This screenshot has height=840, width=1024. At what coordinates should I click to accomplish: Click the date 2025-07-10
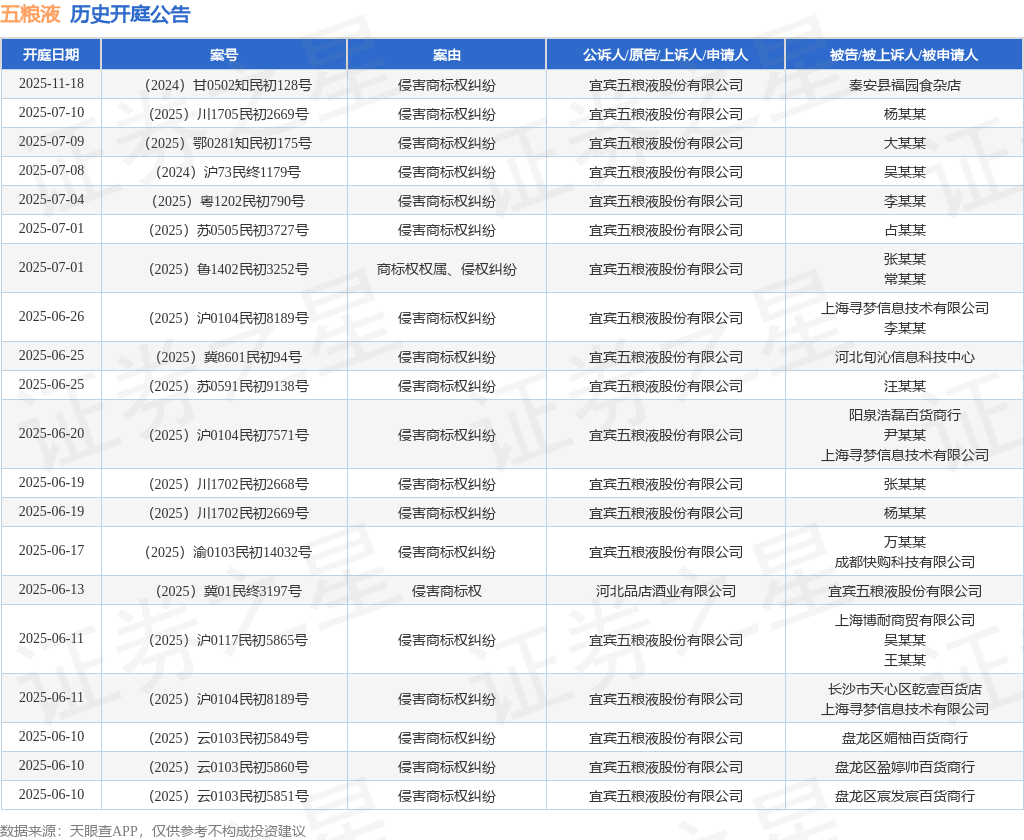click(51, 113)
